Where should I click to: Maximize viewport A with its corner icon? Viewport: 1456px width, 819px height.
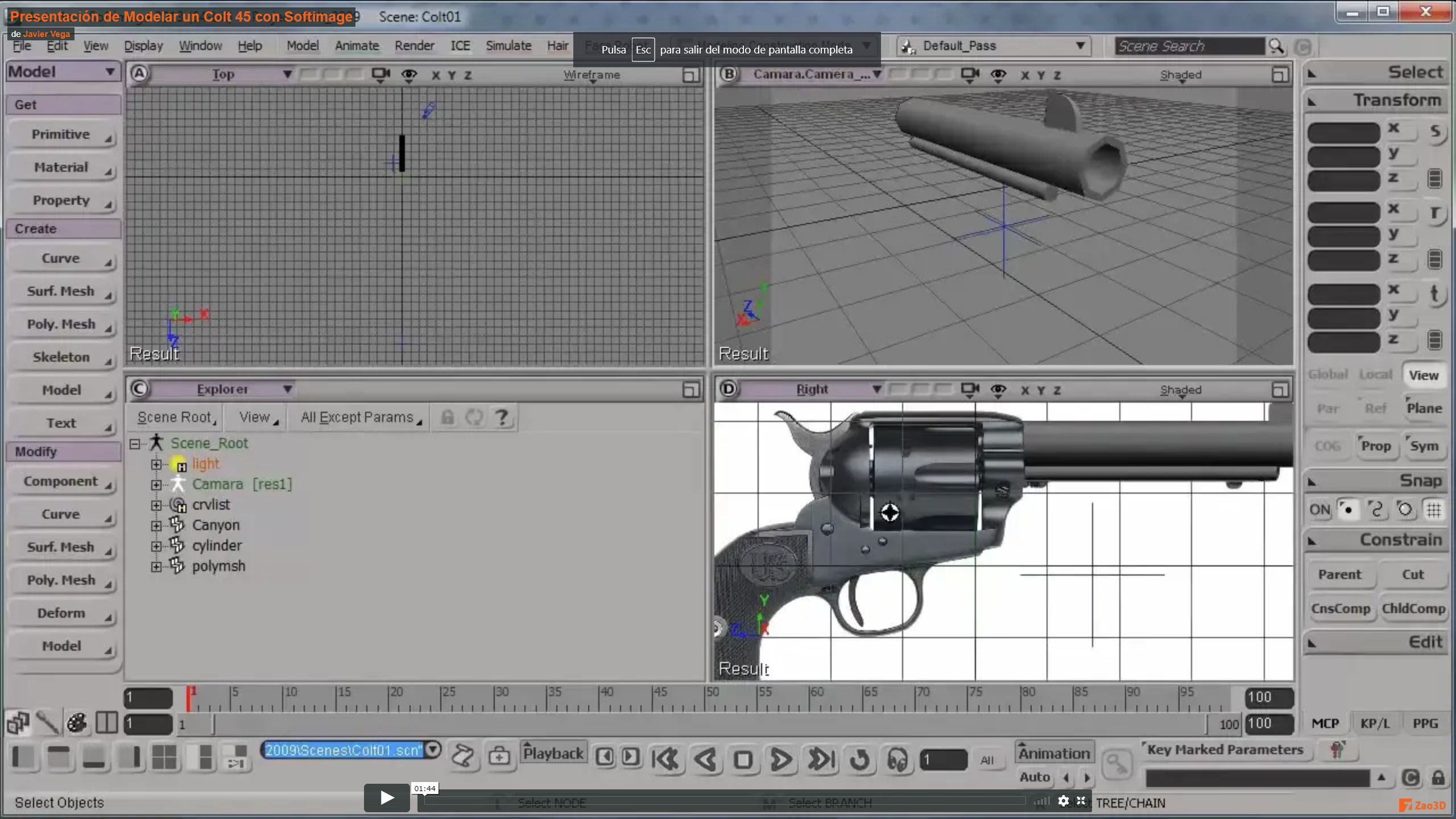(x=690, y=75)
